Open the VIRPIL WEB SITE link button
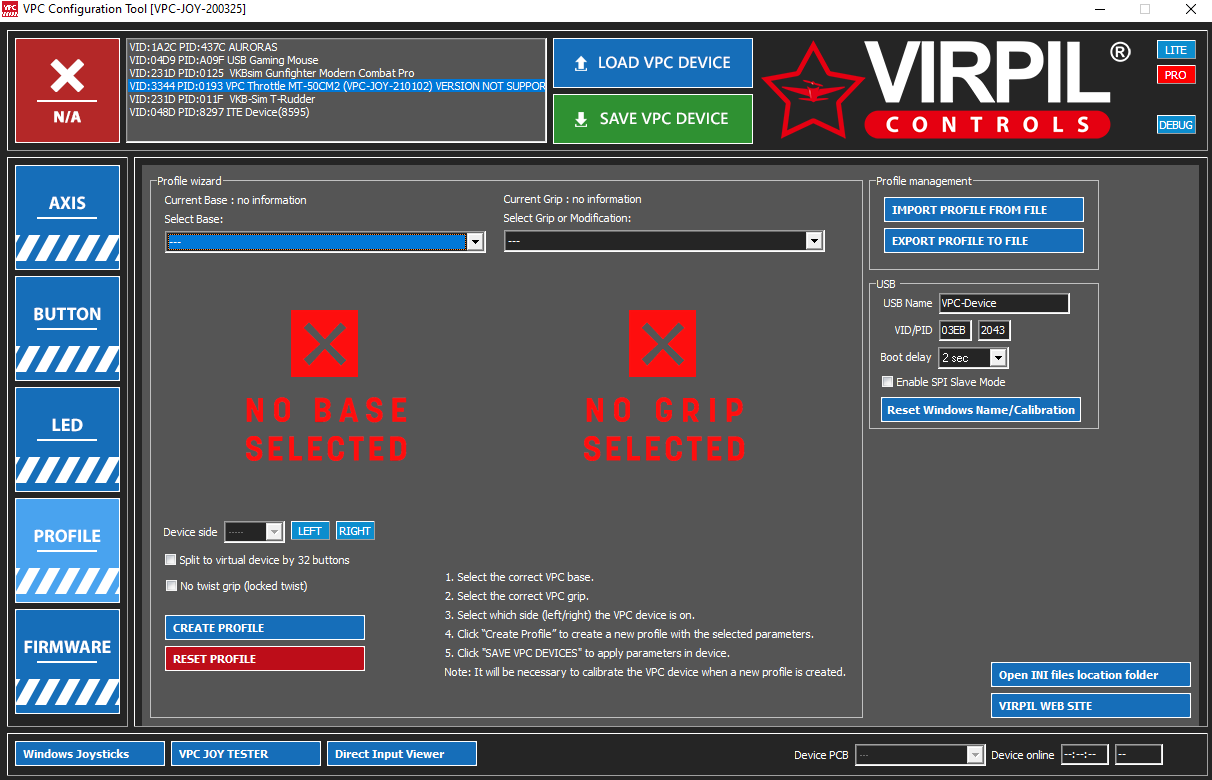Viewport: 1212px width, 780px height. pos(1091,706)
